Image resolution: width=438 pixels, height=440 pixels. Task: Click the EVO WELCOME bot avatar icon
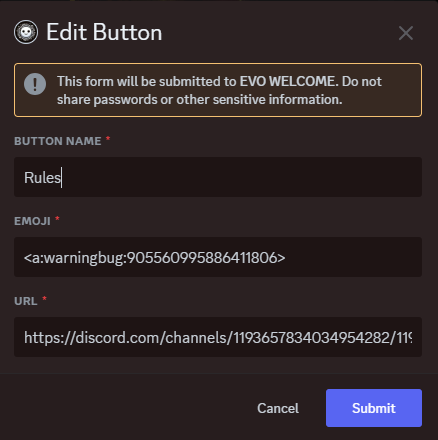point(26,32)
